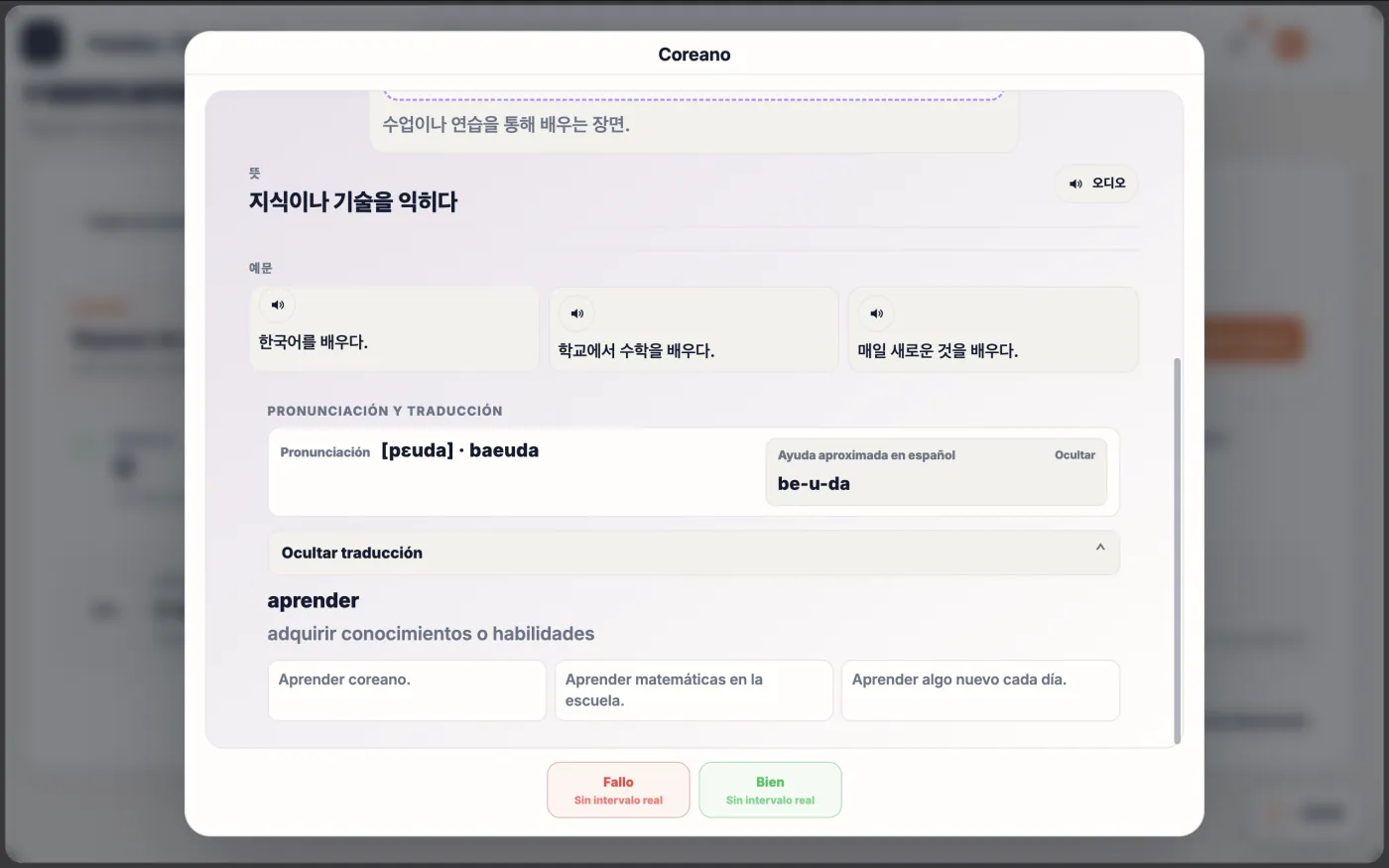The image size is (1389, 868).
Task: Click the pronunciation text '[pɛuda] · baeuda'
Action: pos(460,450)
